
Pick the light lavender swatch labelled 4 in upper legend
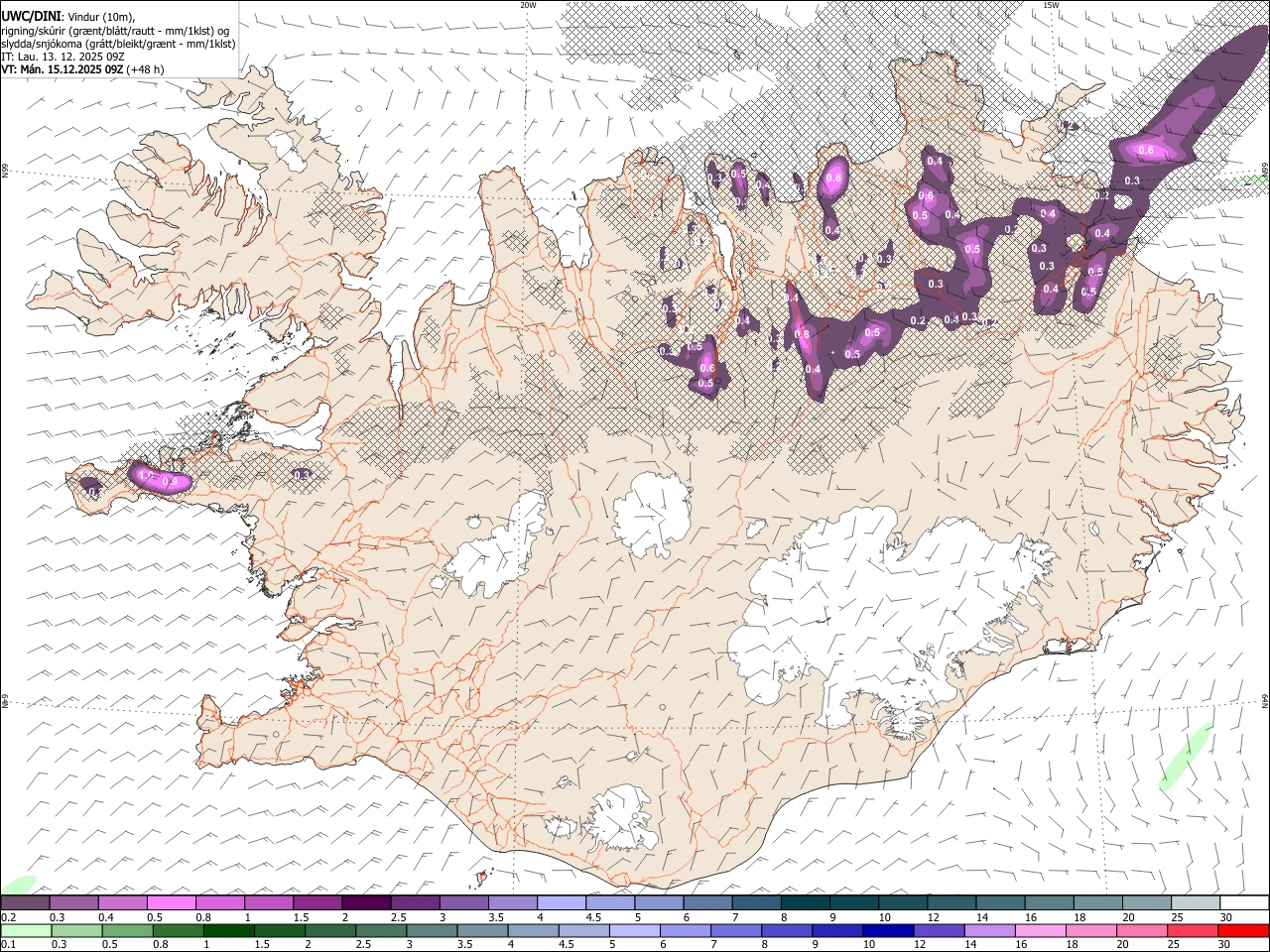pyautogui.click(x=561, y=903)
